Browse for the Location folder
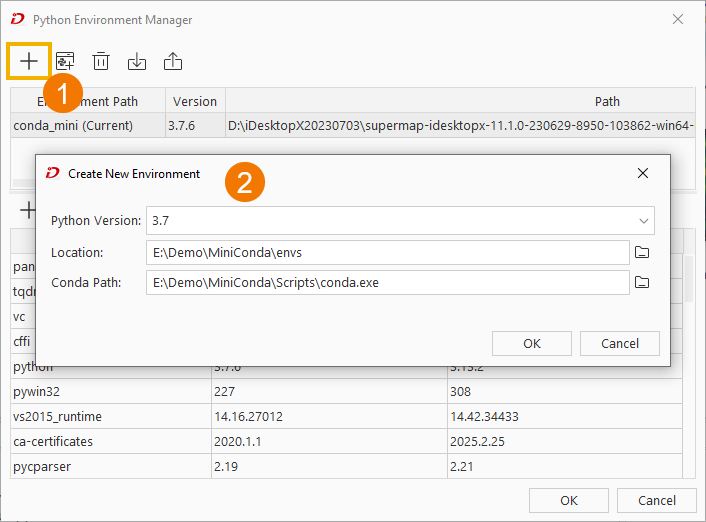 click(642, 252)
